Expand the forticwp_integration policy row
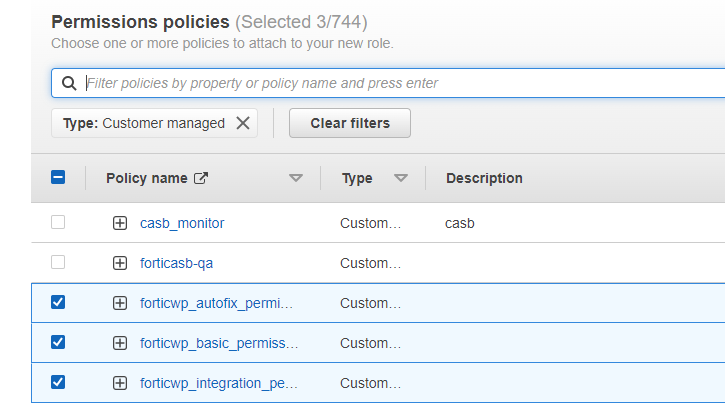 [x=120, y=383]
